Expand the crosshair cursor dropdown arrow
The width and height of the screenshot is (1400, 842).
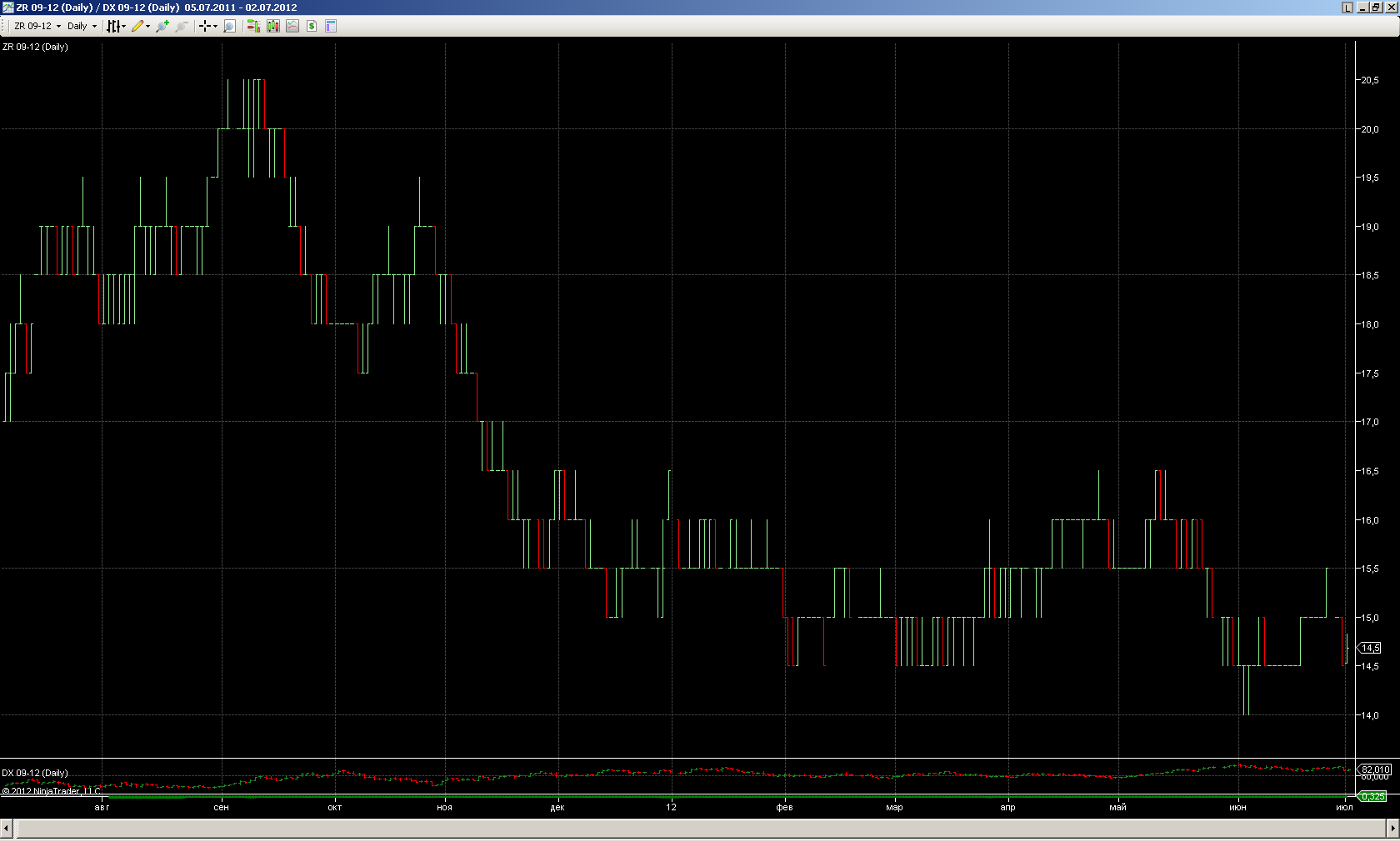click(215, 26)
